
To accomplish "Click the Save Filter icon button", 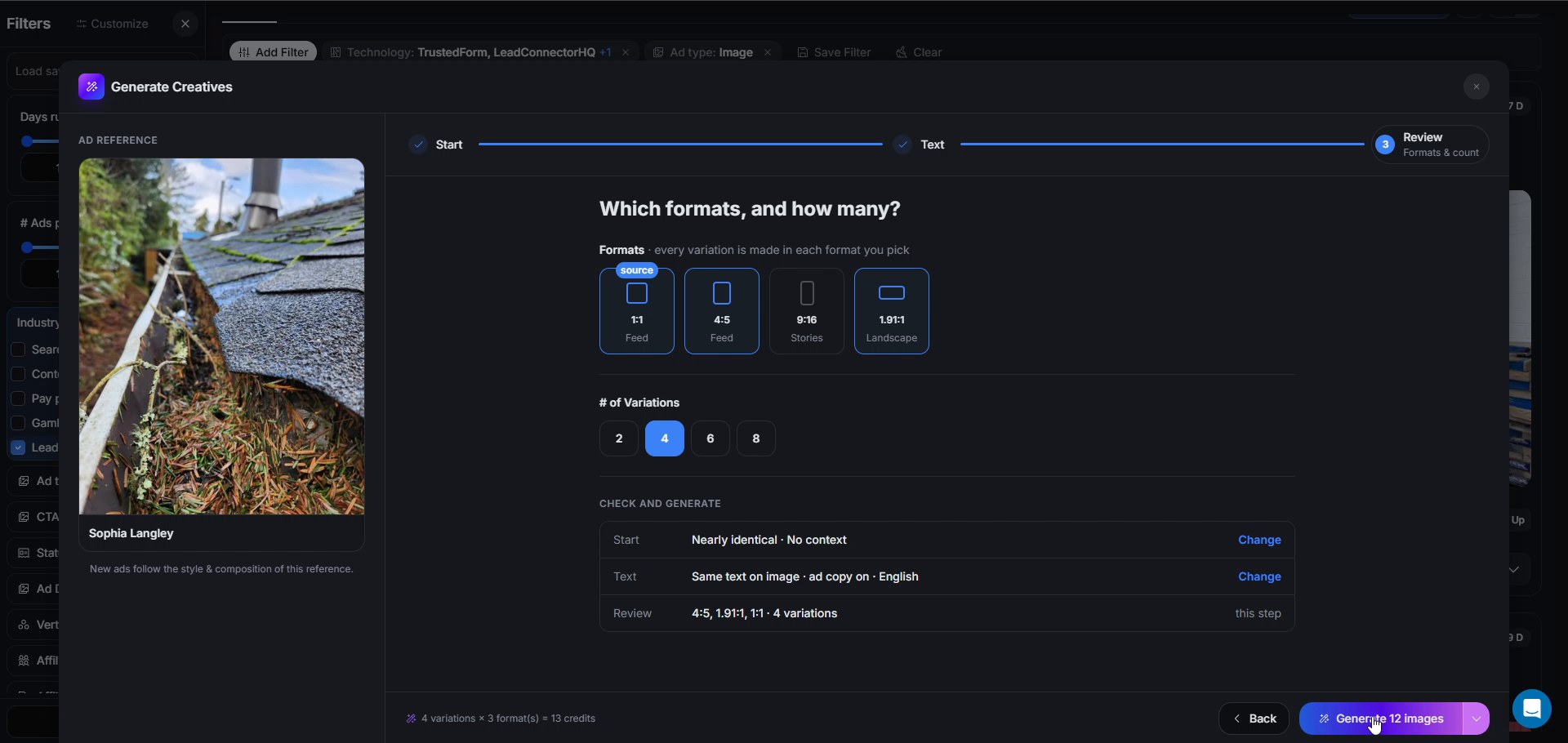I will coord(834,52).
